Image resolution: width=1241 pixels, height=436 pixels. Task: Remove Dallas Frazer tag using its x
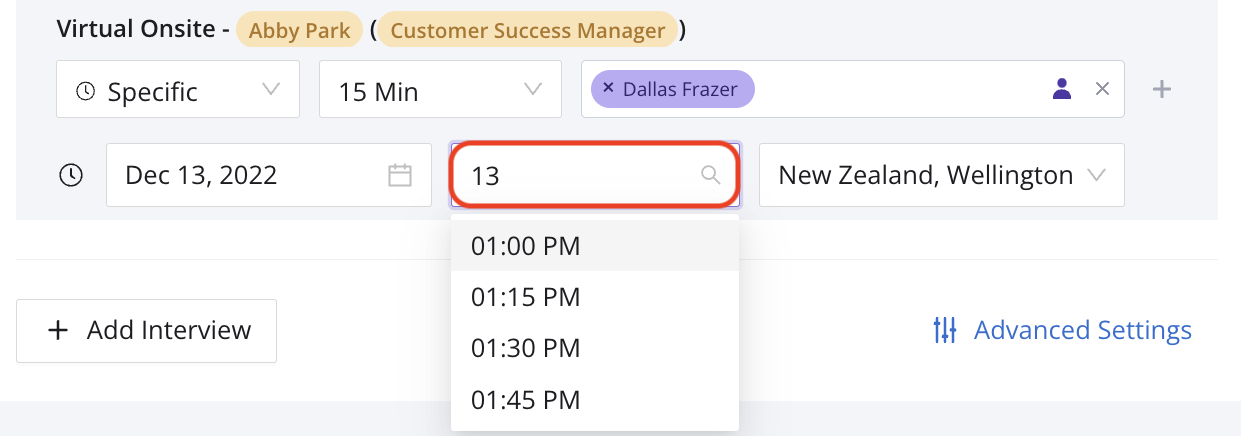click(608, 88)
